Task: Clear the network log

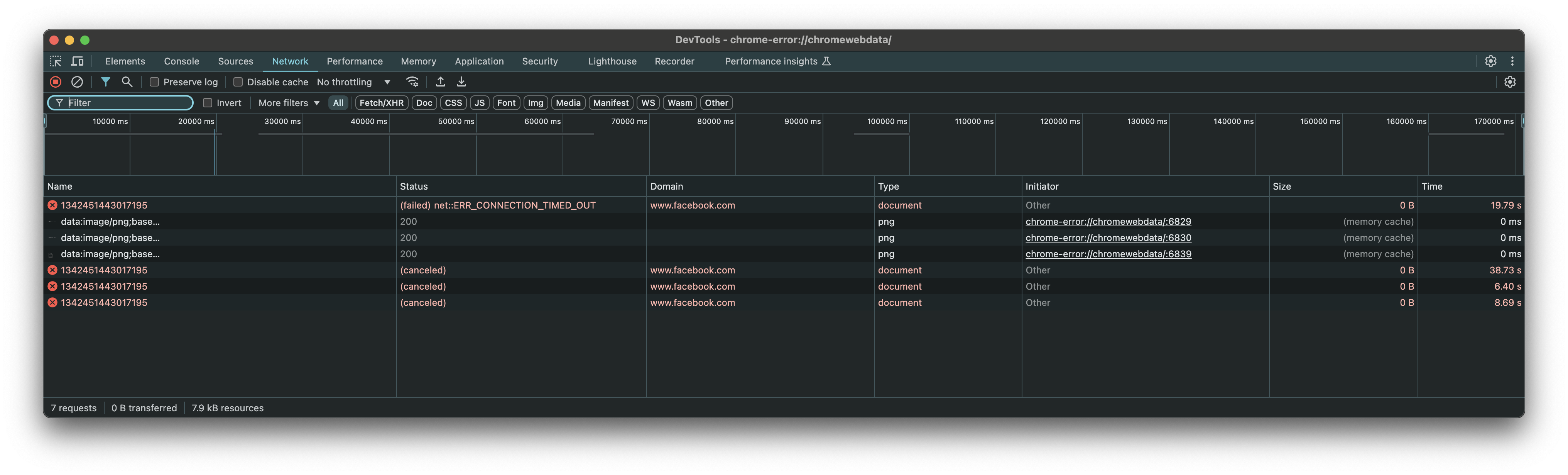Action: 77,81
